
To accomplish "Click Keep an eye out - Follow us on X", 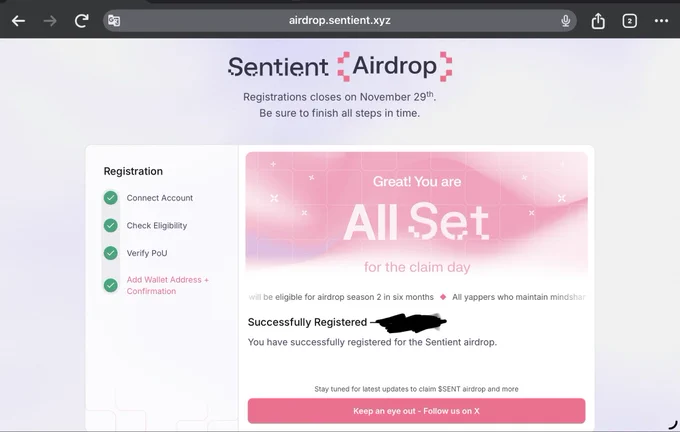I will [416, 411].
